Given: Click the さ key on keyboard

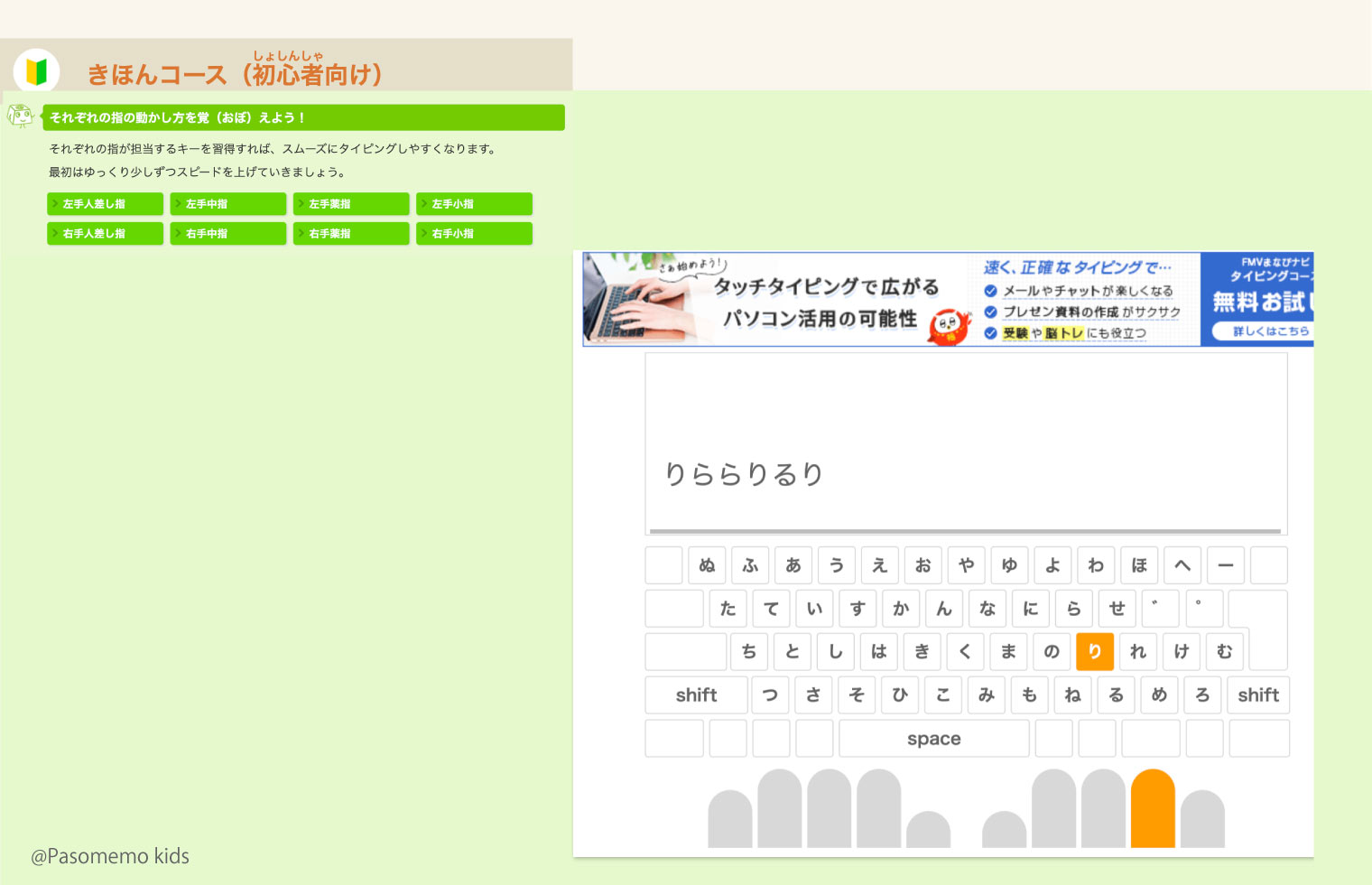Looking at the screenshot, I should point(814,695).
